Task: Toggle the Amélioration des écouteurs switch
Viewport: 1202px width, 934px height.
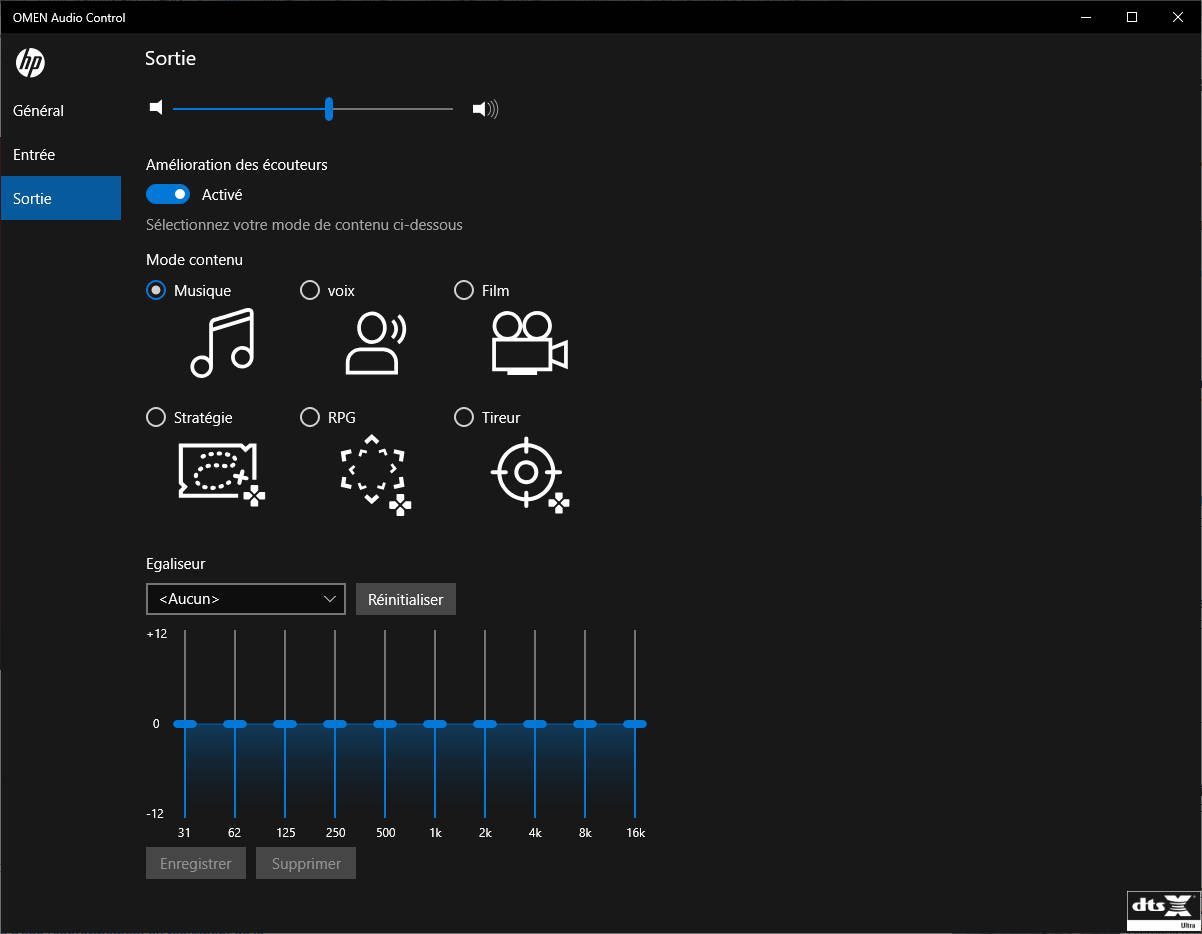Action: pyautogui.click(x=168, y=194)
